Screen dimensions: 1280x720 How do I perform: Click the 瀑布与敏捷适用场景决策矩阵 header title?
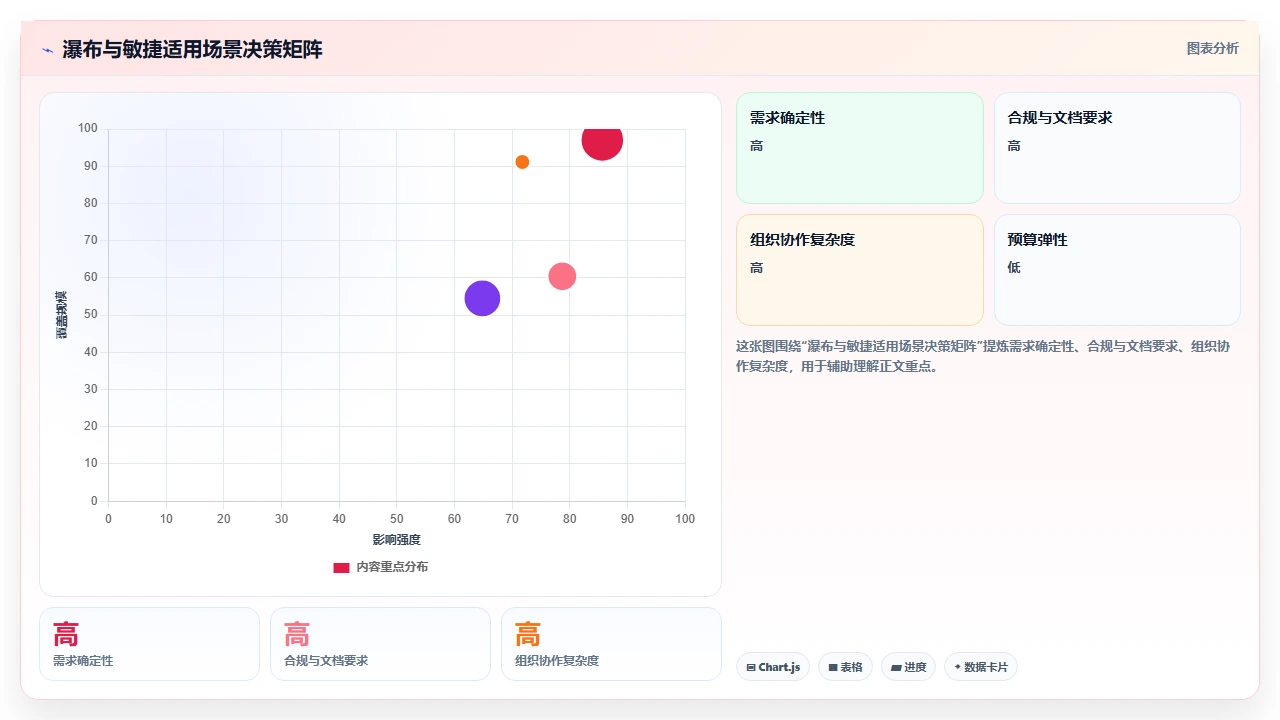point(192,50)
